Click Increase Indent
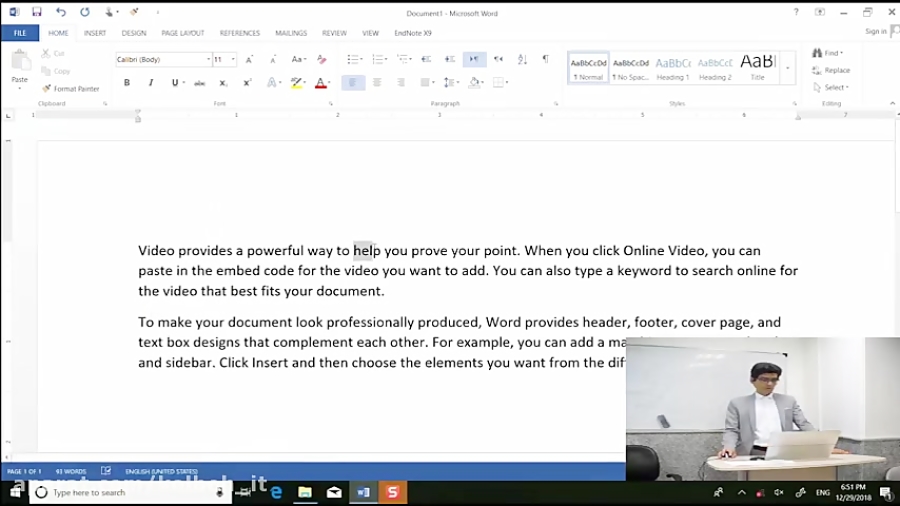900x506 pixels. [x=450, y=59]
